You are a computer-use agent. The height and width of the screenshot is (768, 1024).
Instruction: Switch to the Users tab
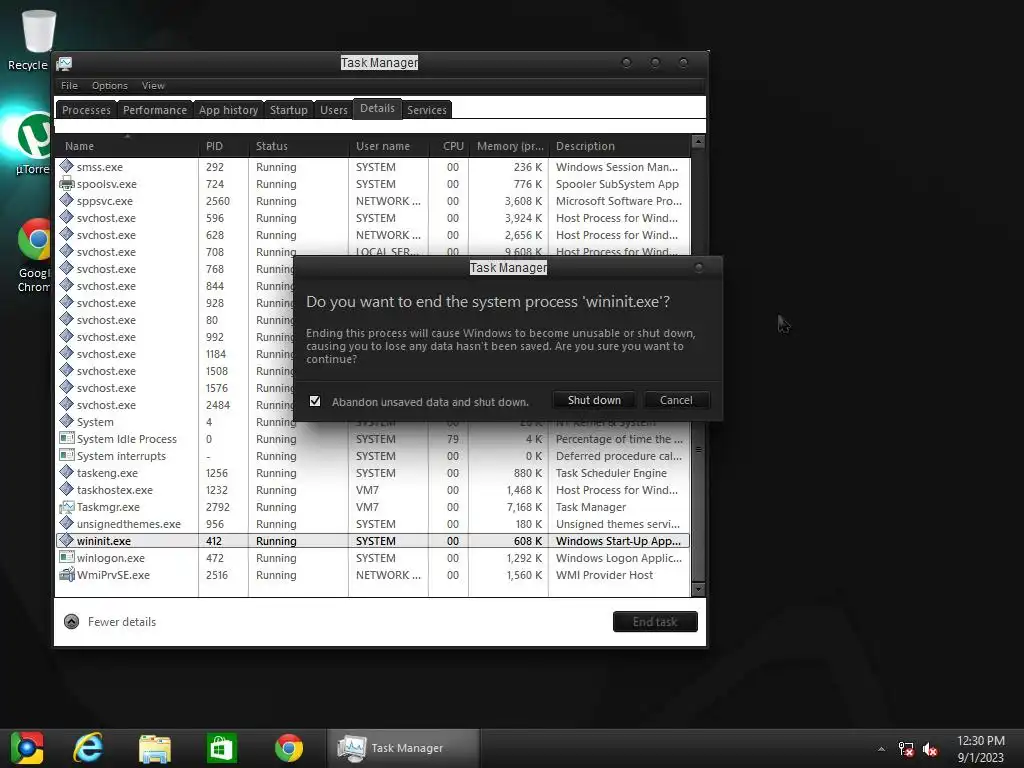point(334,110)
